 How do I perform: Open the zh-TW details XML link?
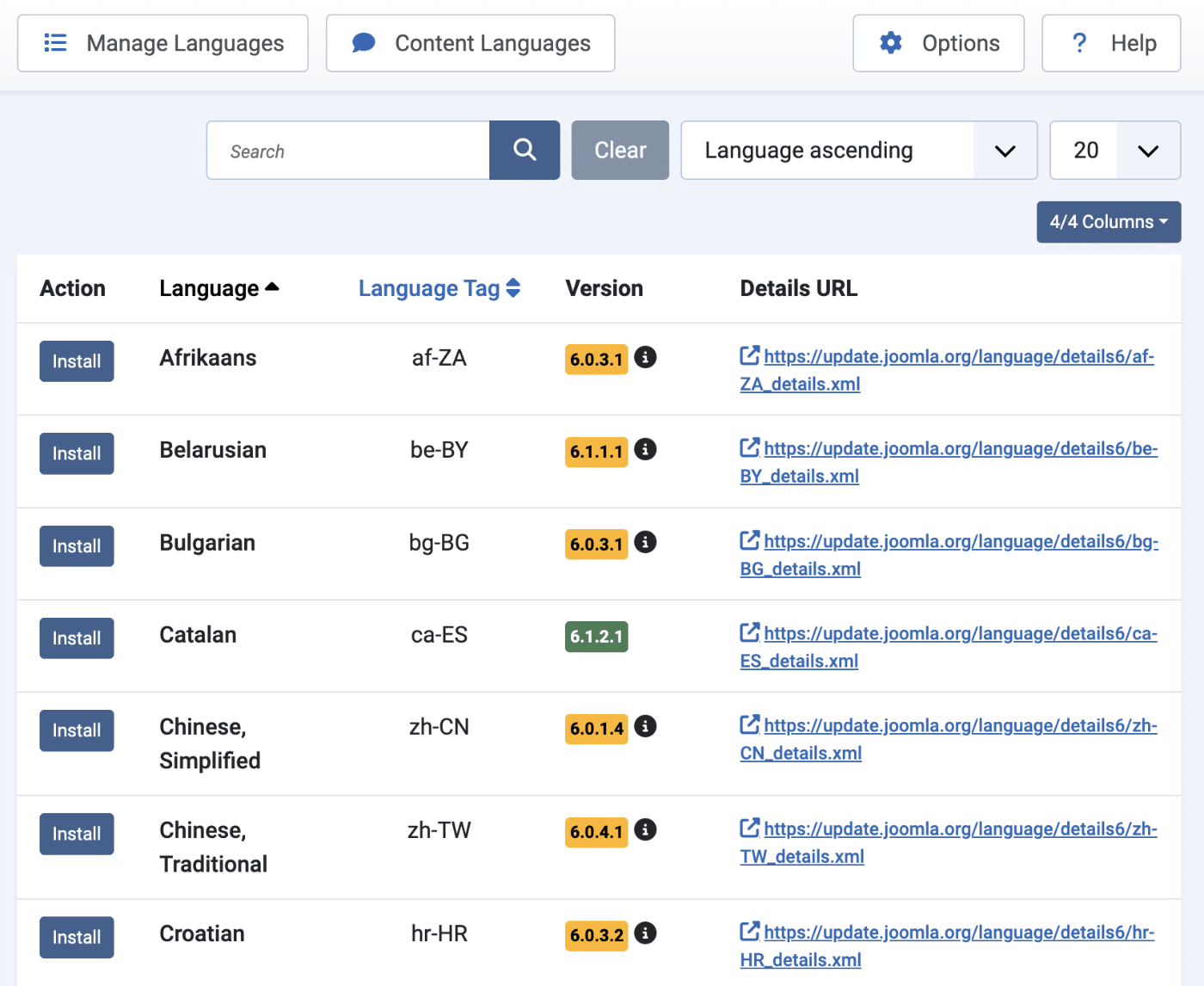[x=949, y=842]
